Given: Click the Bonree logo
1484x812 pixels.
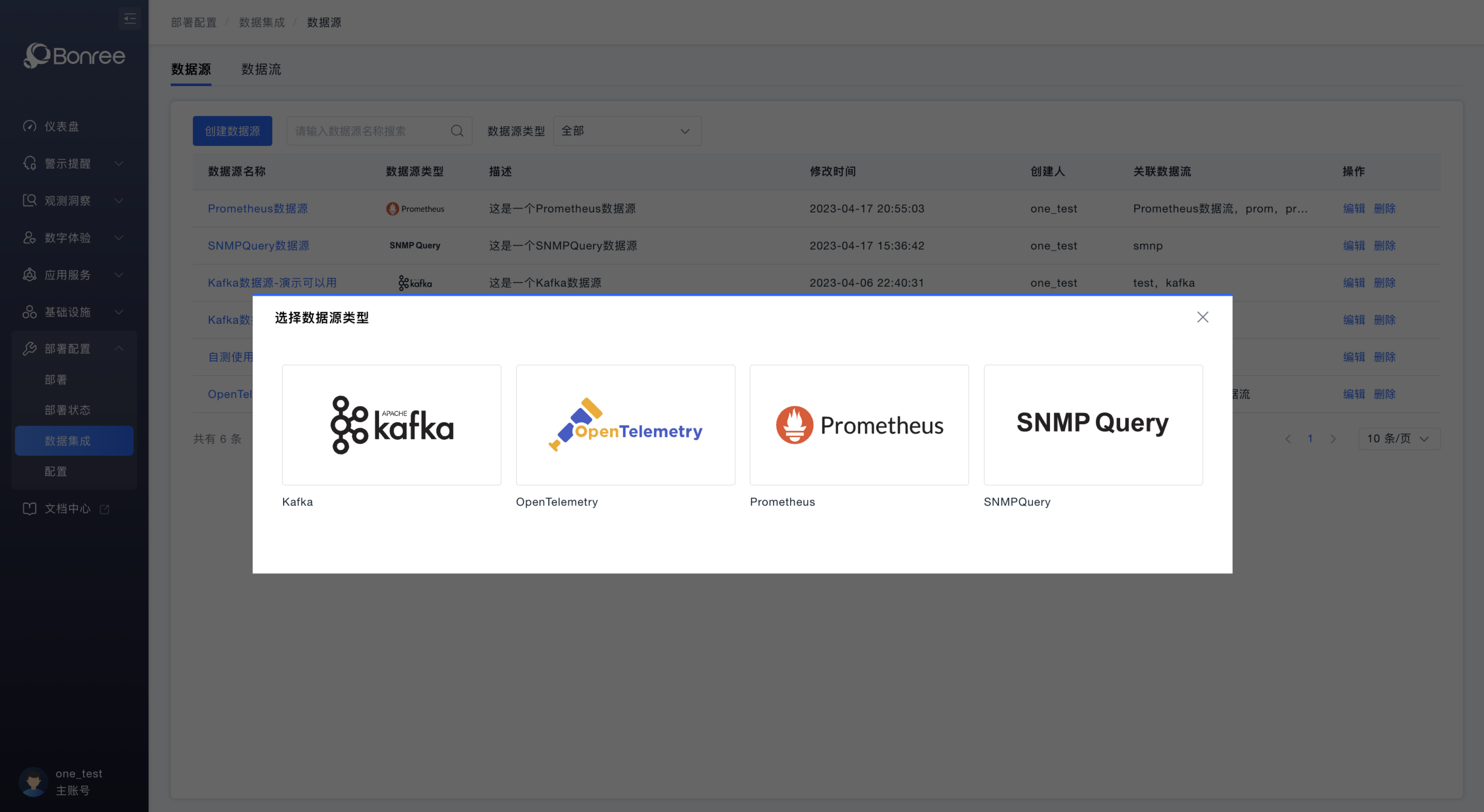Looking at the screenshot, I should 74,56.
